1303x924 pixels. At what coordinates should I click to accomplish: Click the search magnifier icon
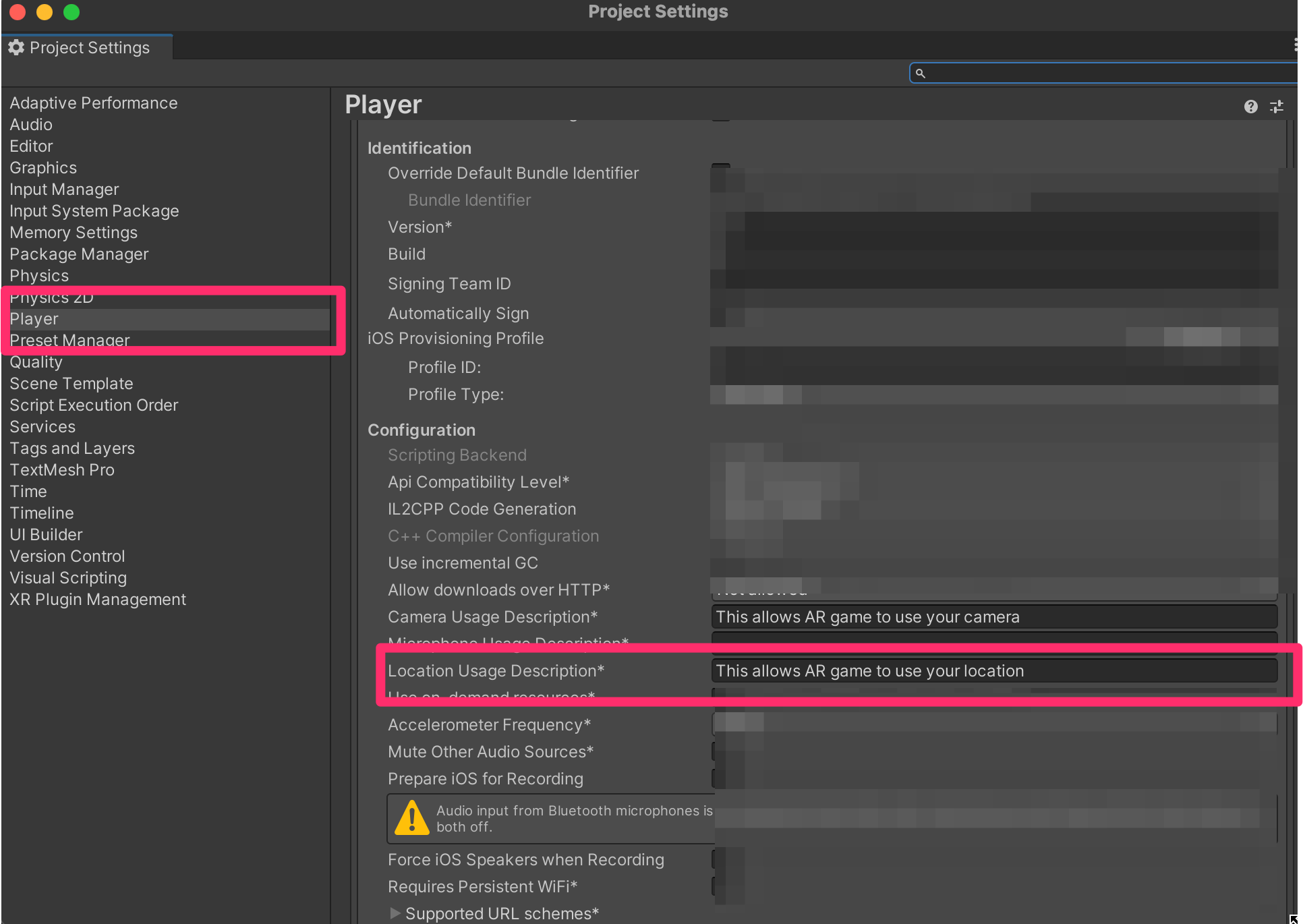(x=921, y=73)
